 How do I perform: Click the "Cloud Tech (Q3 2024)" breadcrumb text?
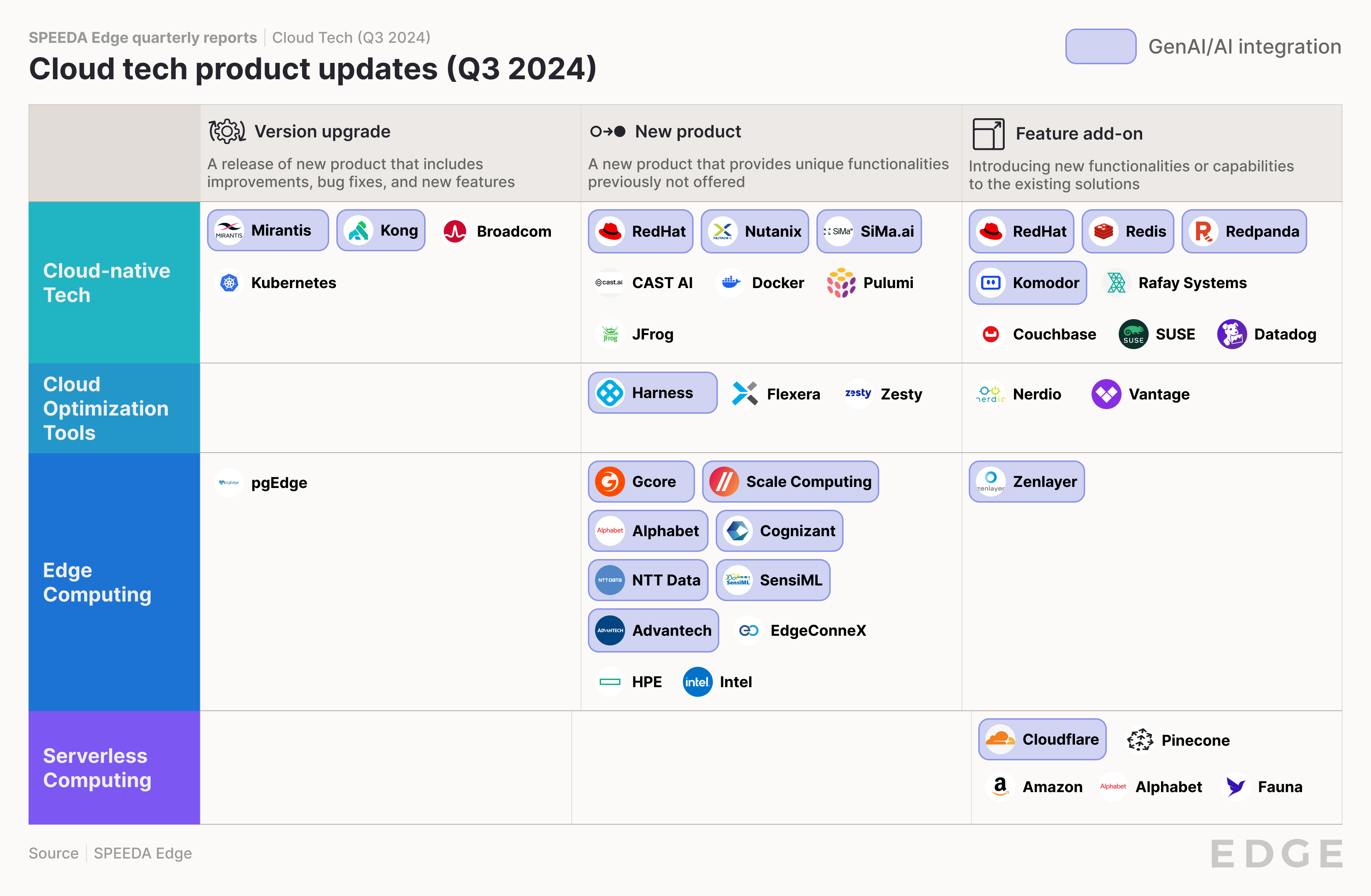351,37
